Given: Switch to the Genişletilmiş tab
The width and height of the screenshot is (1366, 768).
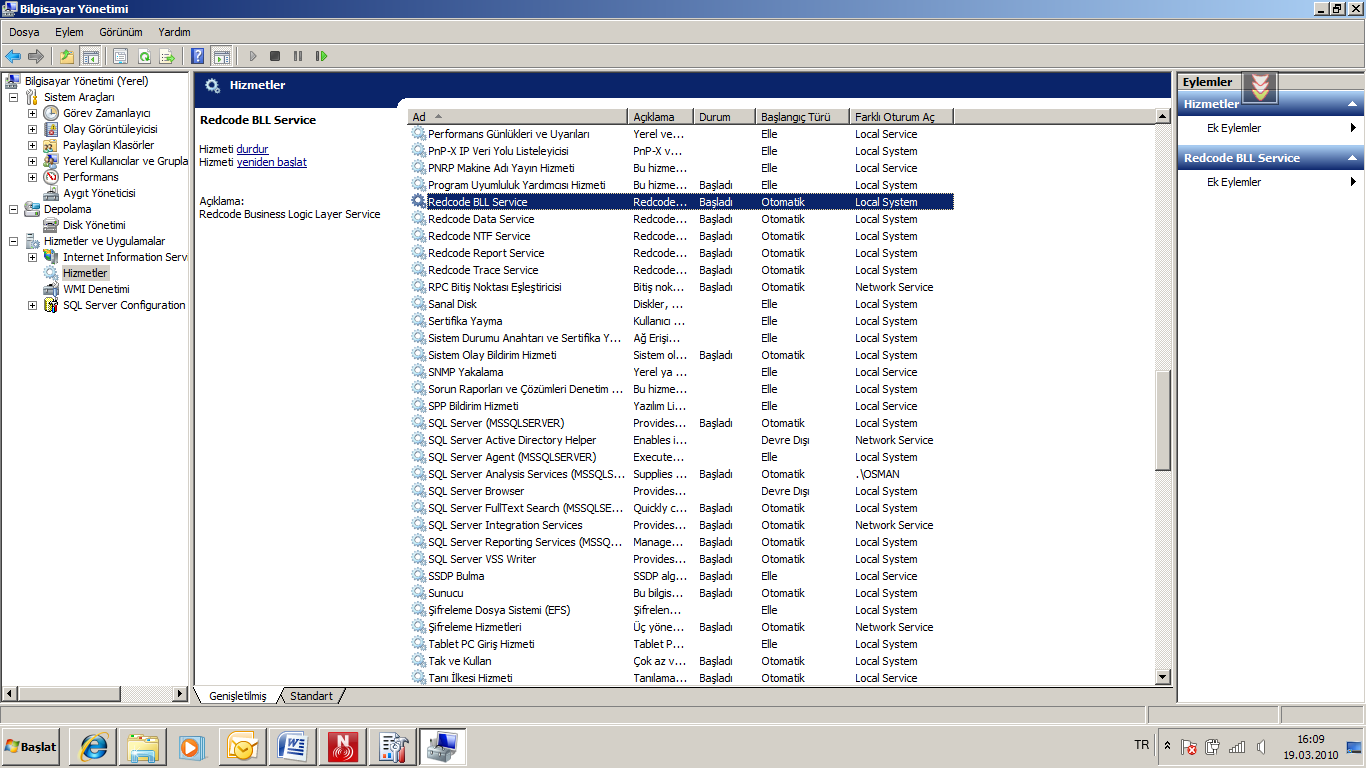Looking at the screenshot, I should point(238,696).
